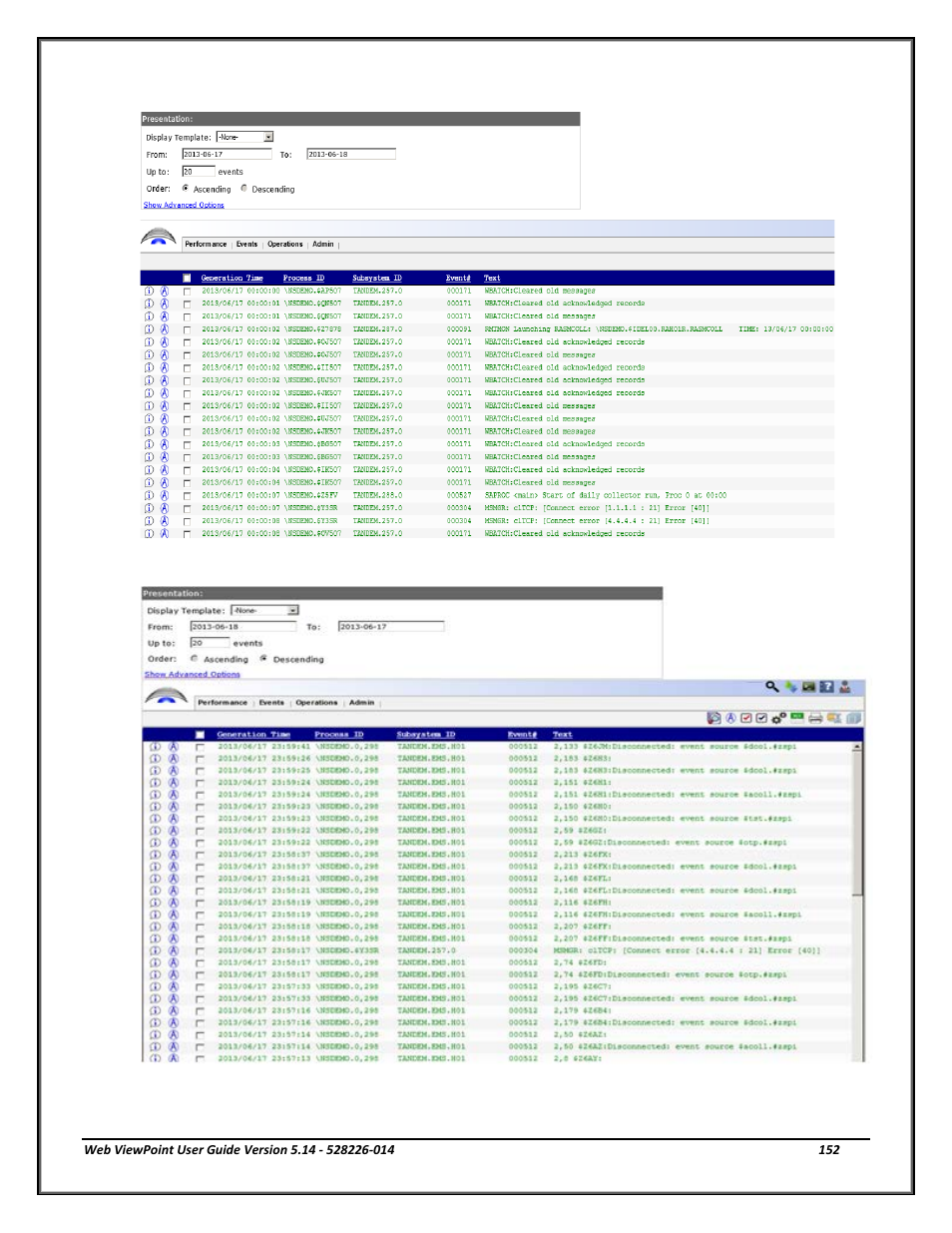The height and width of the screenshot is (1233, 952).
Task: Sort by Generation Time in upper table
Action: coord(232,279)
